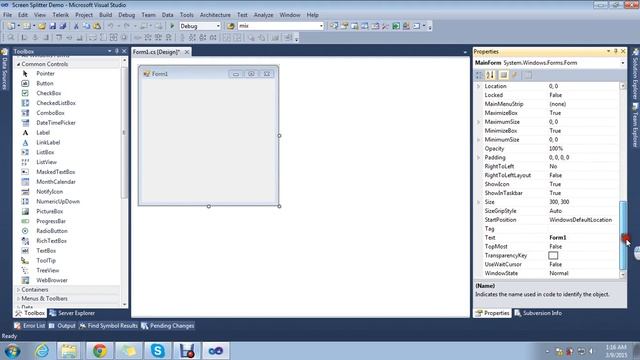
Task: Click the Alphabetical sort icon in Properties
Action: 491,75
